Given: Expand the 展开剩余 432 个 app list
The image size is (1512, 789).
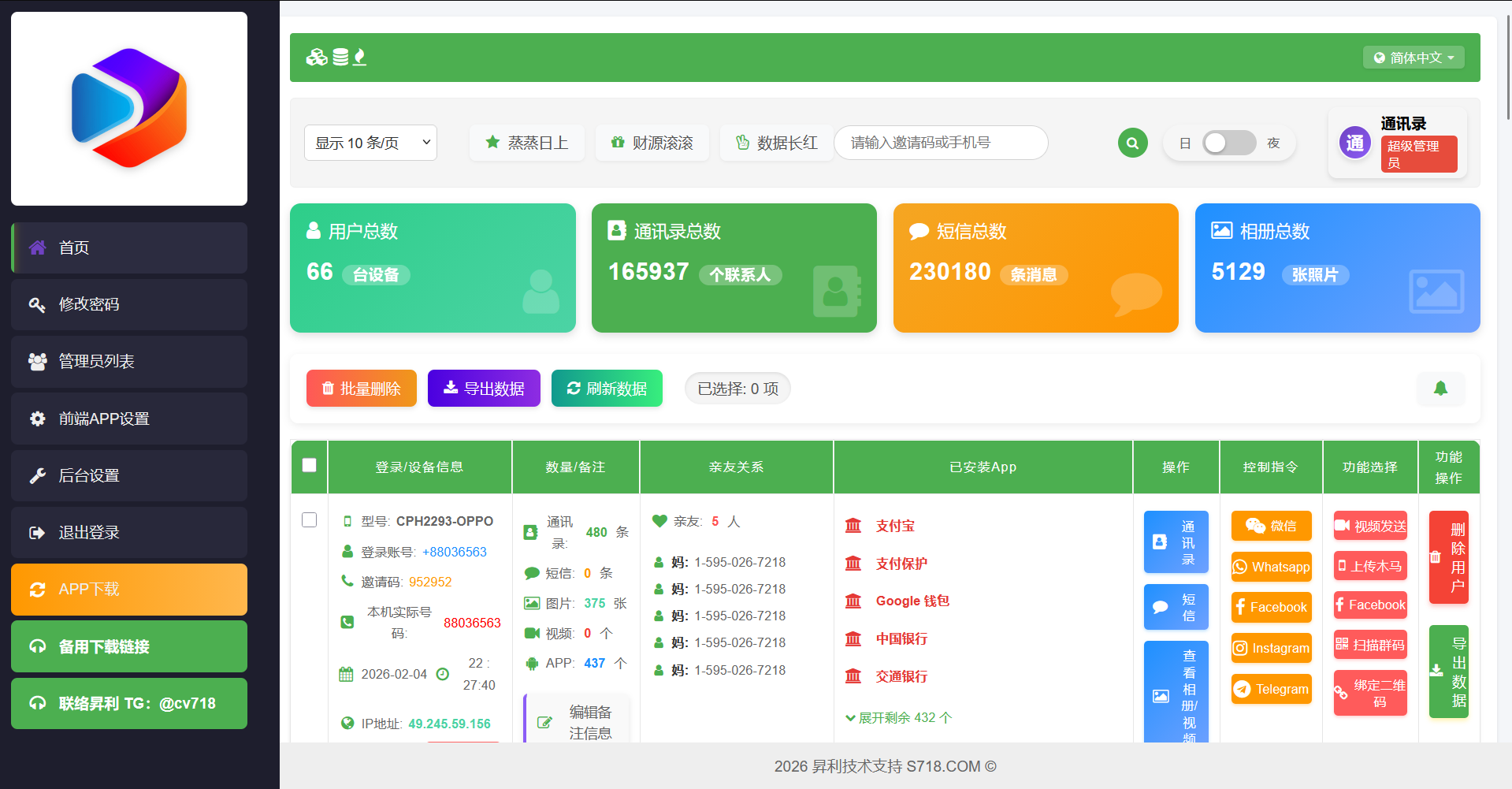Looking at the screenshot, I should [x=898, y=717].
